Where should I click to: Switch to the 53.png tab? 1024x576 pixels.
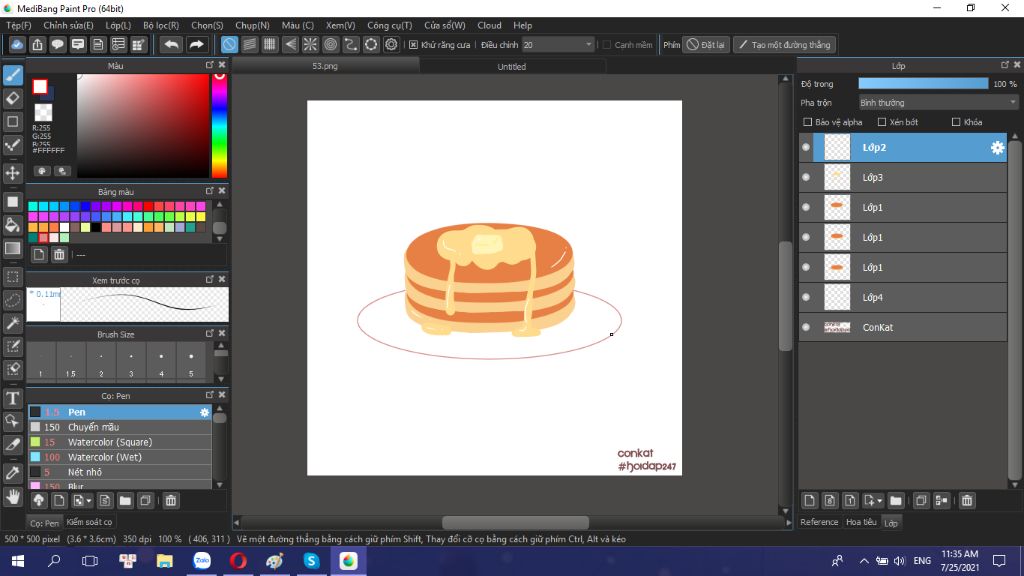click(325, 66)
